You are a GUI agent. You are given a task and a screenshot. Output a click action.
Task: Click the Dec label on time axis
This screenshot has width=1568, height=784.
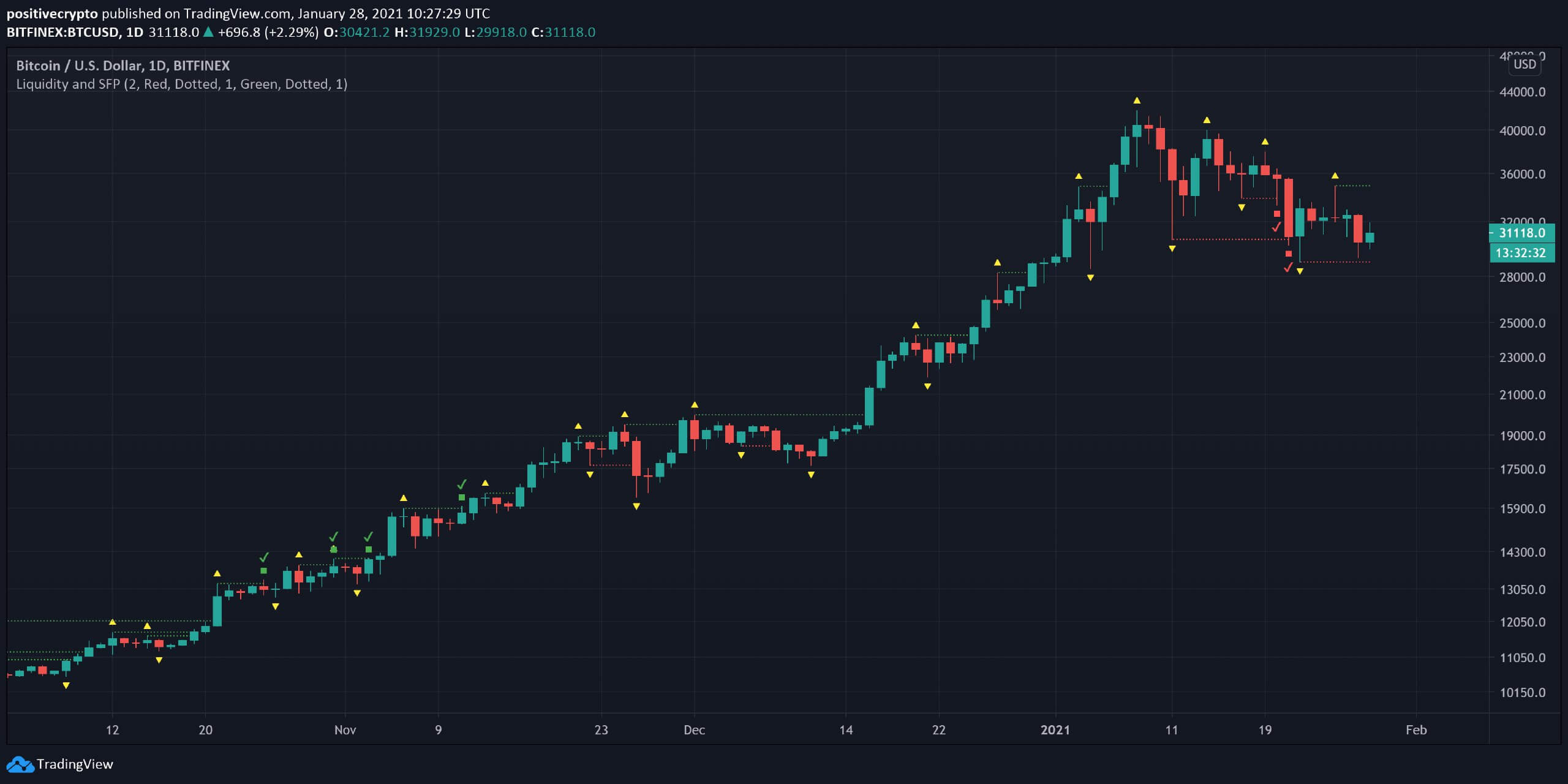pyautogui.click(x=694, y=730)
